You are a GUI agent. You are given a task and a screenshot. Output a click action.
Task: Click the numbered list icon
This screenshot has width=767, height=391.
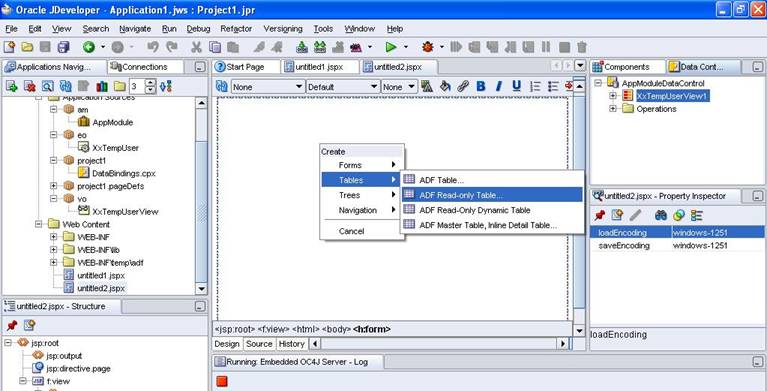point(536,87)
